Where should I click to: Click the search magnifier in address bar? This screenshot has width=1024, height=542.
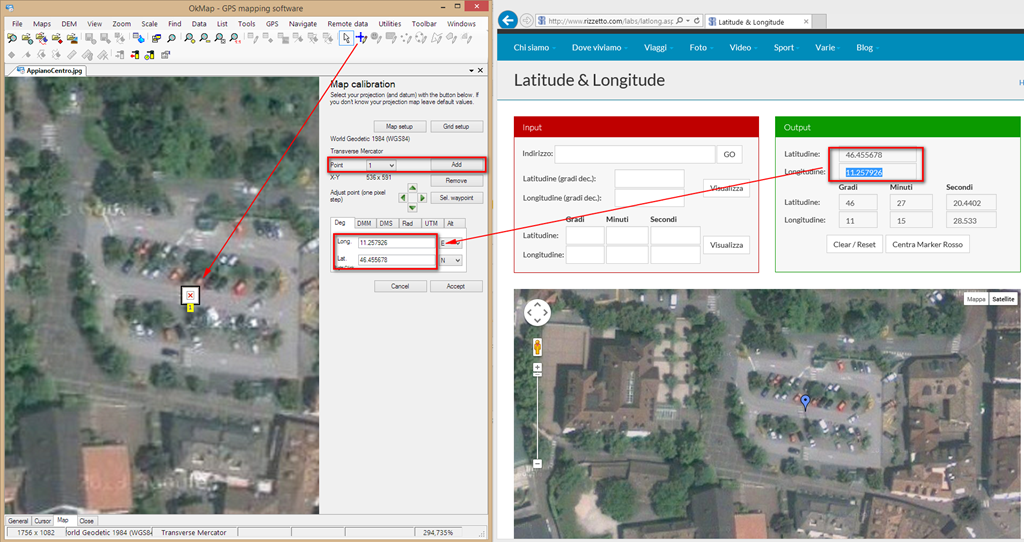pos(680,21)
